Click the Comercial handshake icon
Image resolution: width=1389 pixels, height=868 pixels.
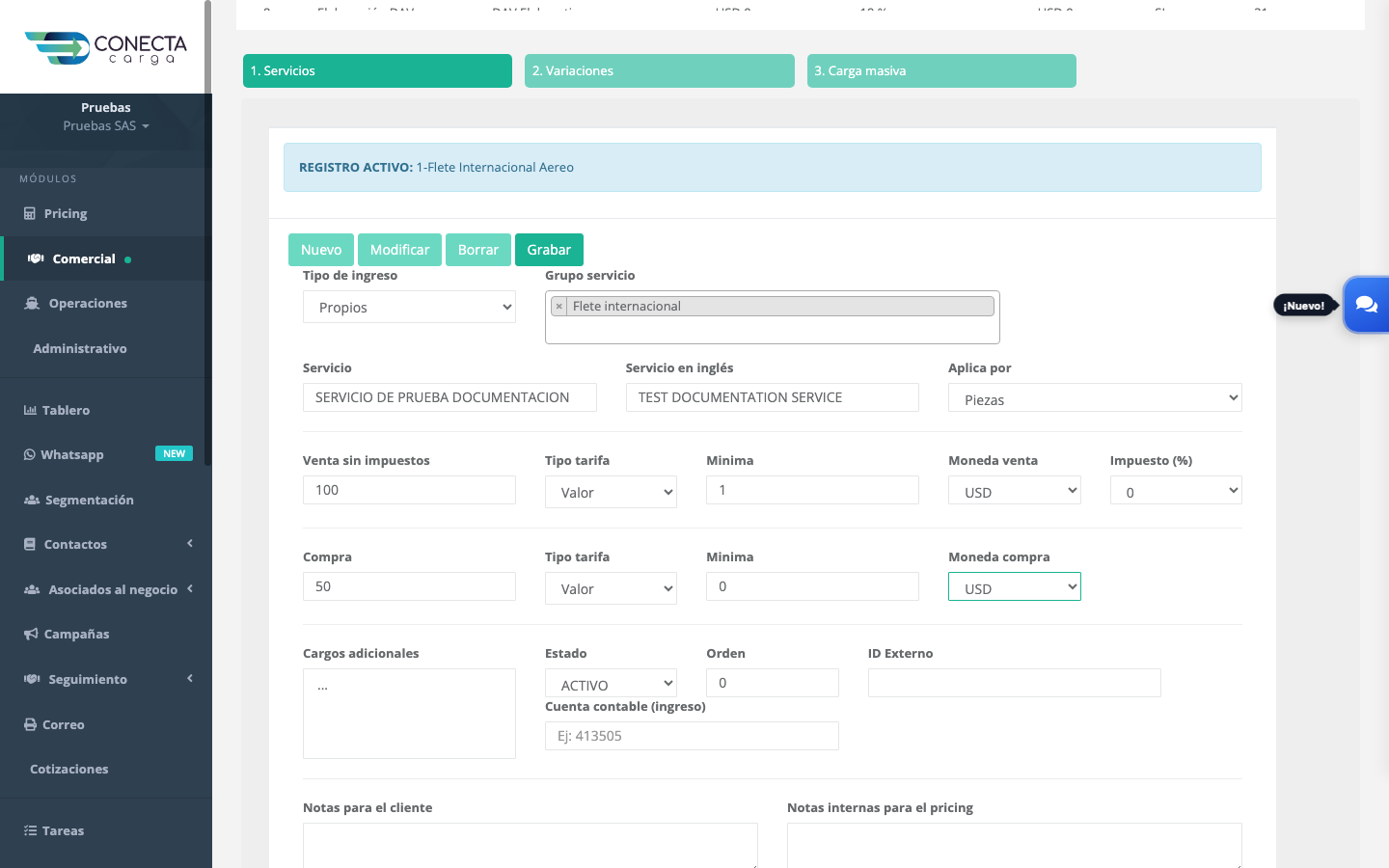click(36, 258)
